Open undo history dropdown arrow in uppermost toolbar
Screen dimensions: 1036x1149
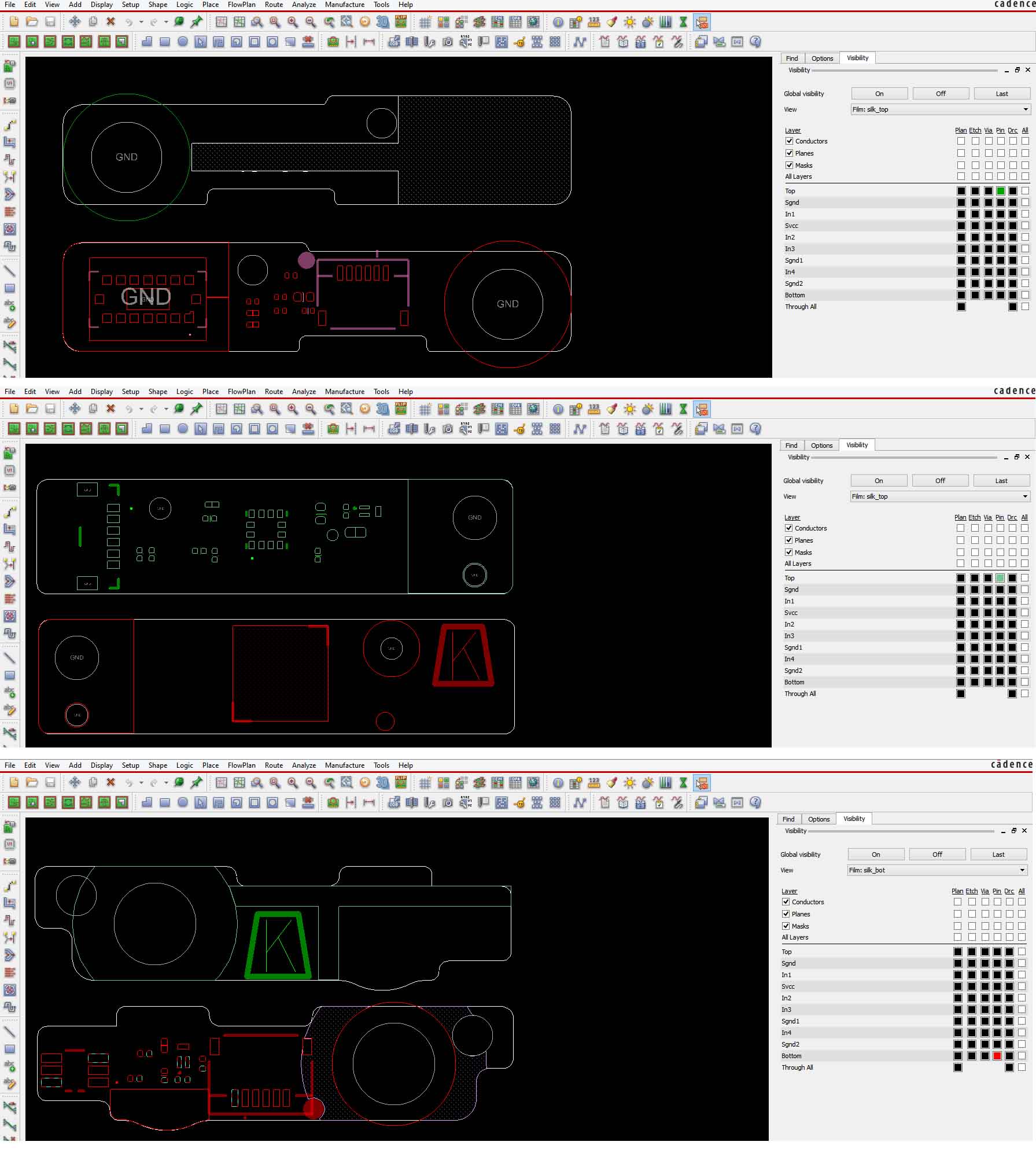pos(141,22)
